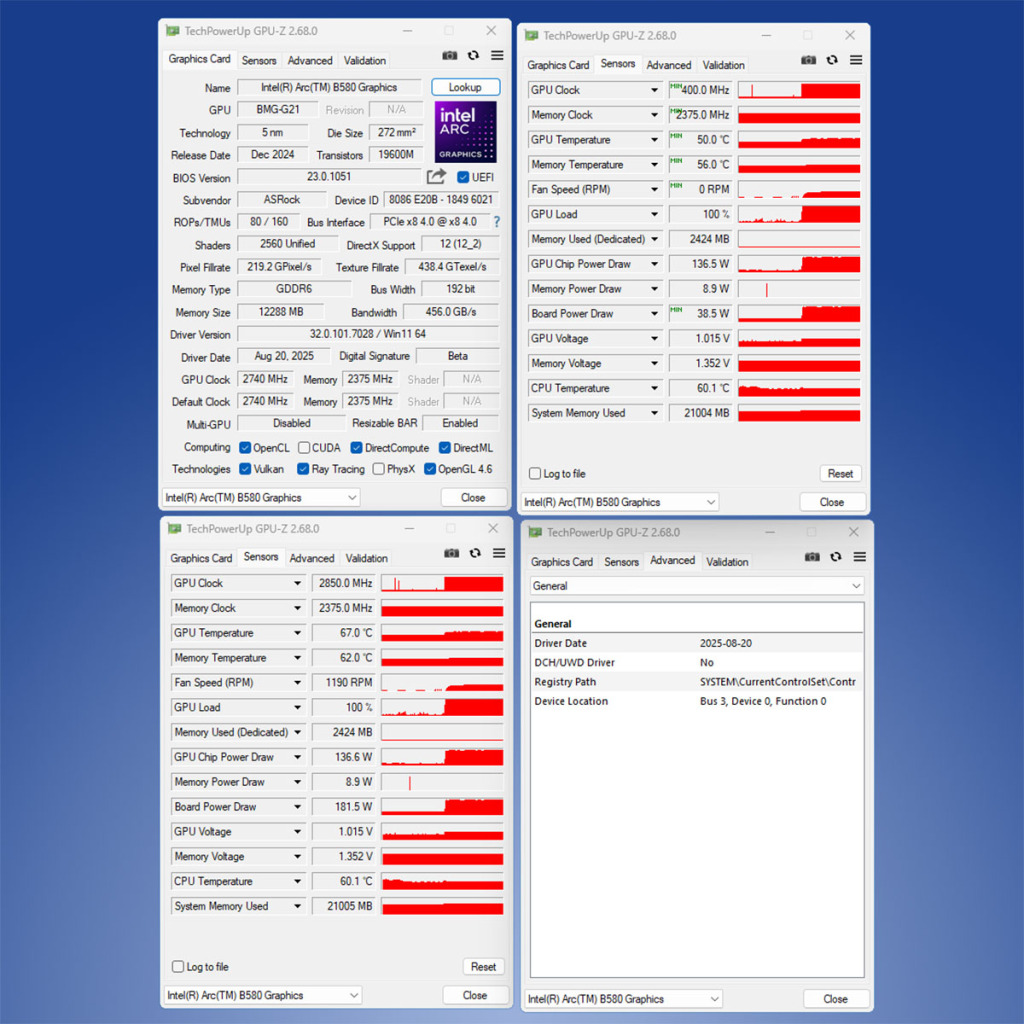Click GPU Load graph in top-right Sensors window
Screen dimensions: 1024x1024
pos(799,214)
